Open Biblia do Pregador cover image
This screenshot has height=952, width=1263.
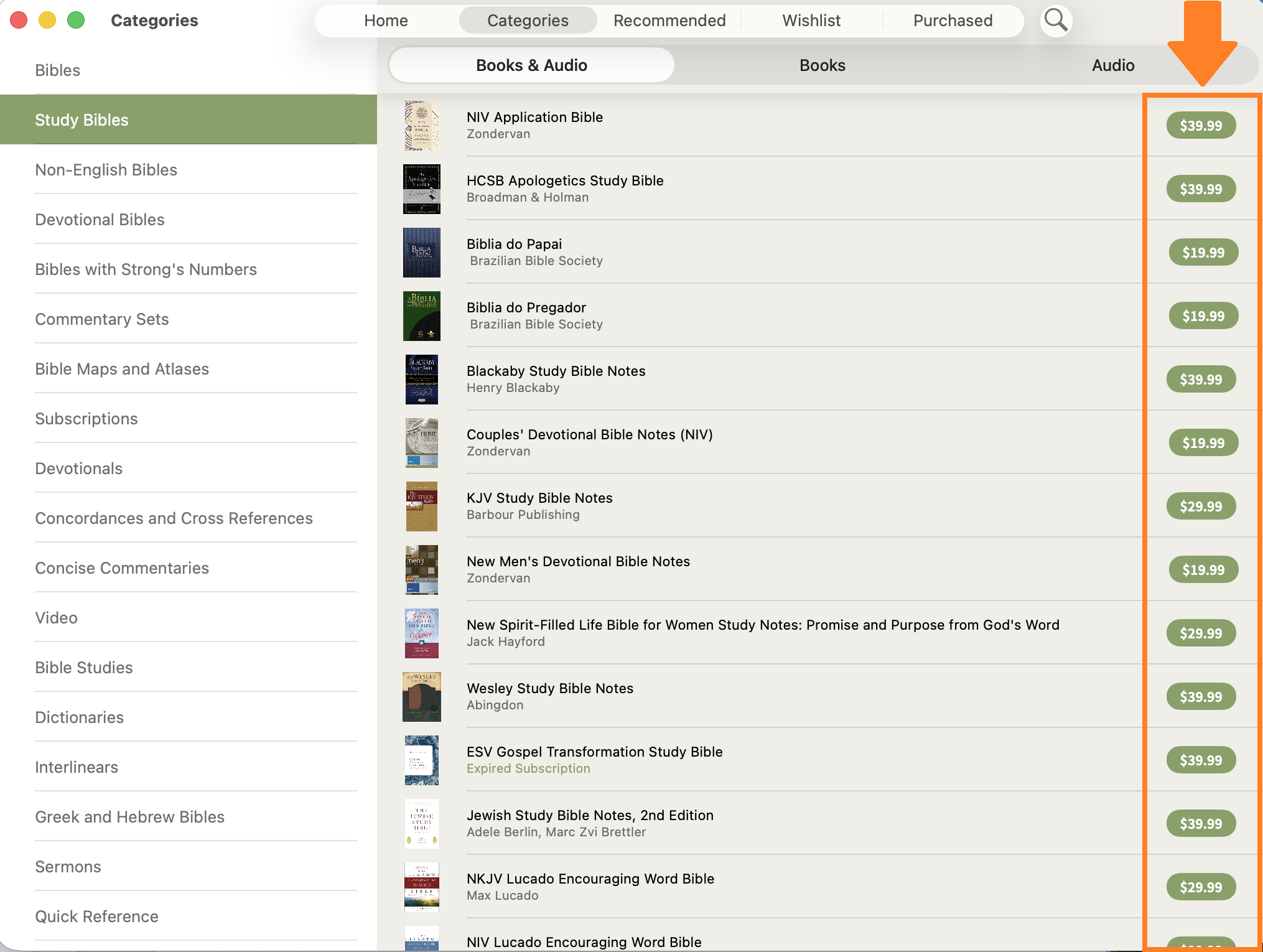pos(422,316)
